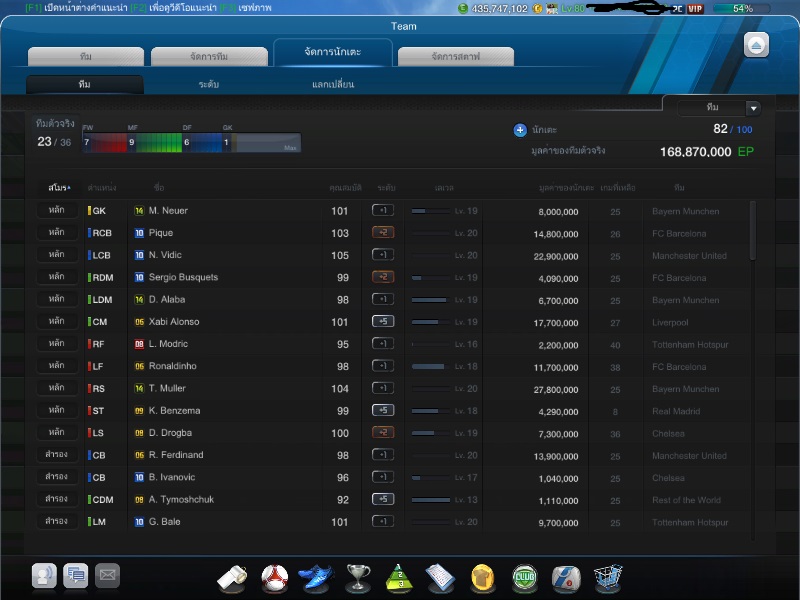
Task: Click Ronaldinho's 06 season badge
Action: click(x=139, y=366)
